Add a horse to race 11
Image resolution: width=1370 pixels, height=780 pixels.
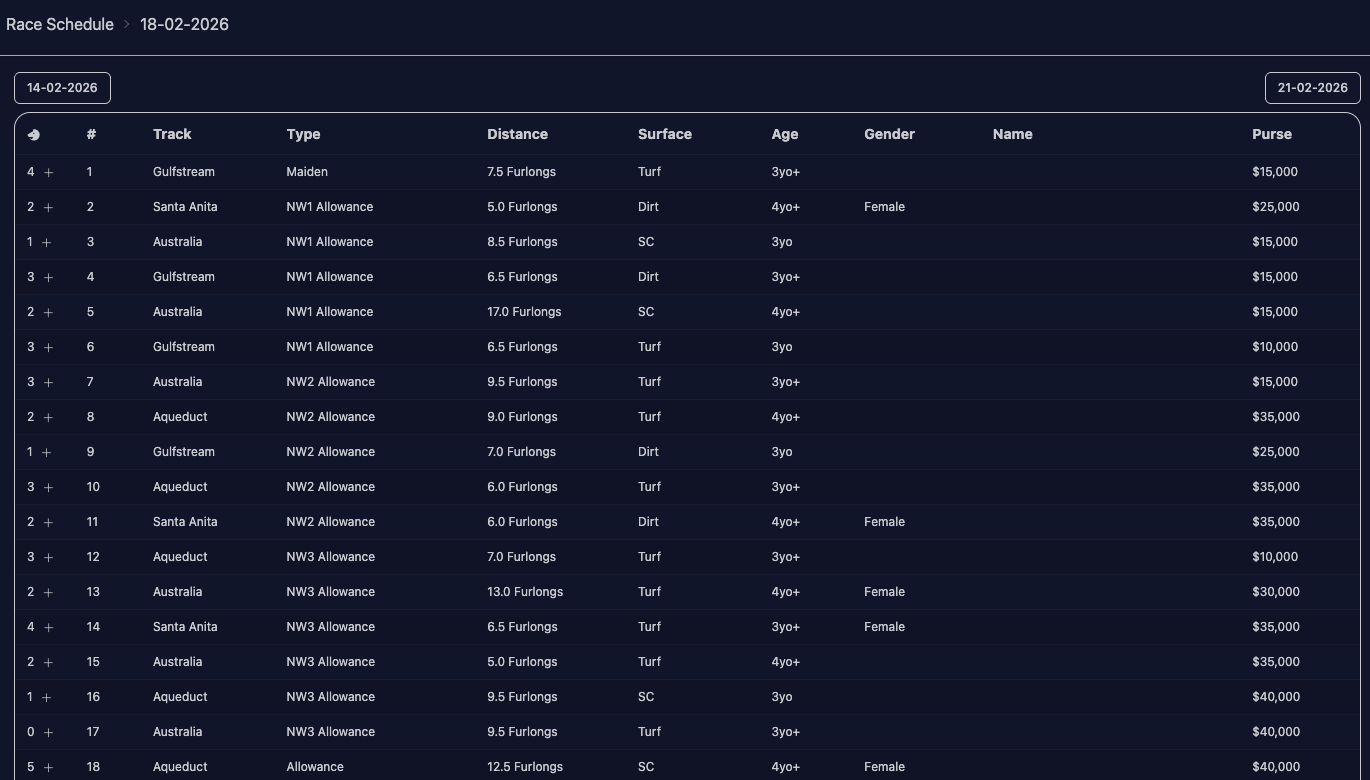coord(48,523)
